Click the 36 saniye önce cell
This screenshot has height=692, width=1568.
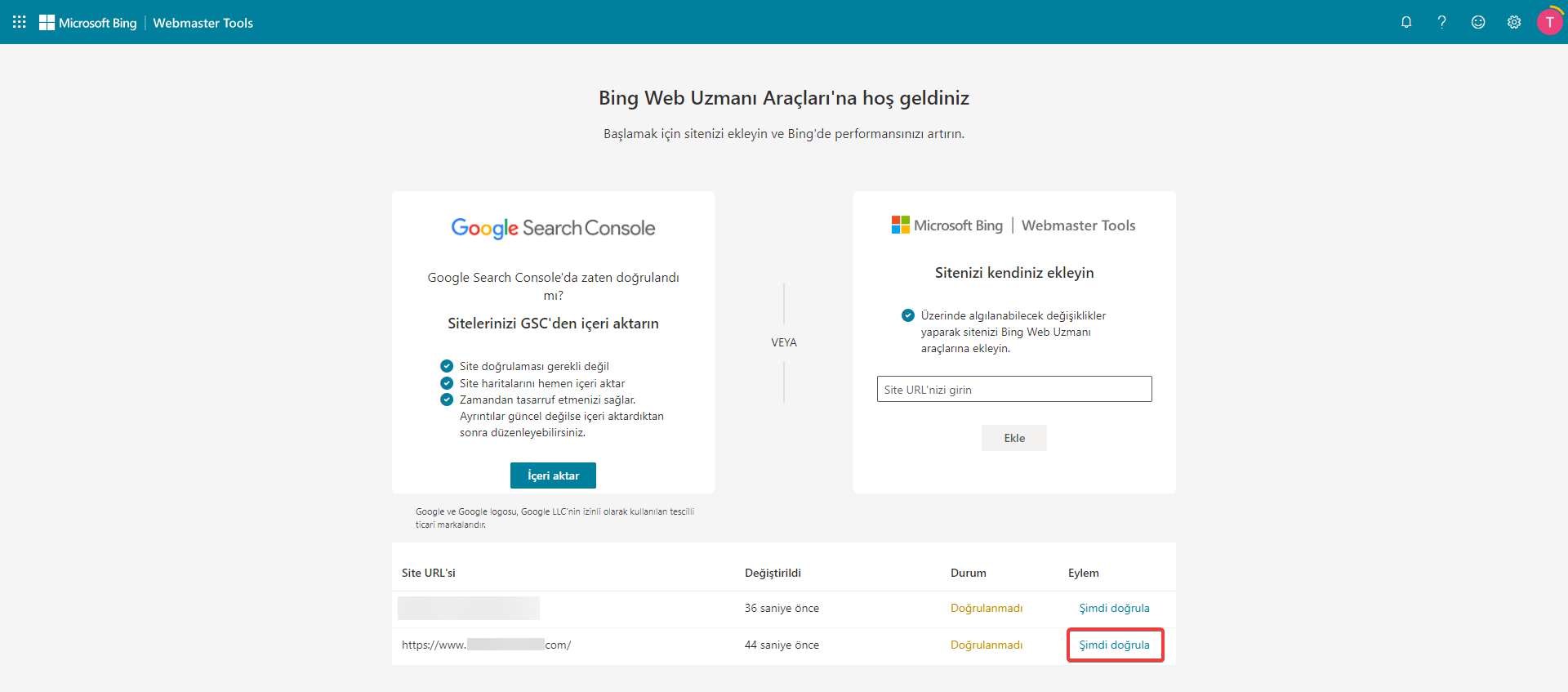click(782, 608)
